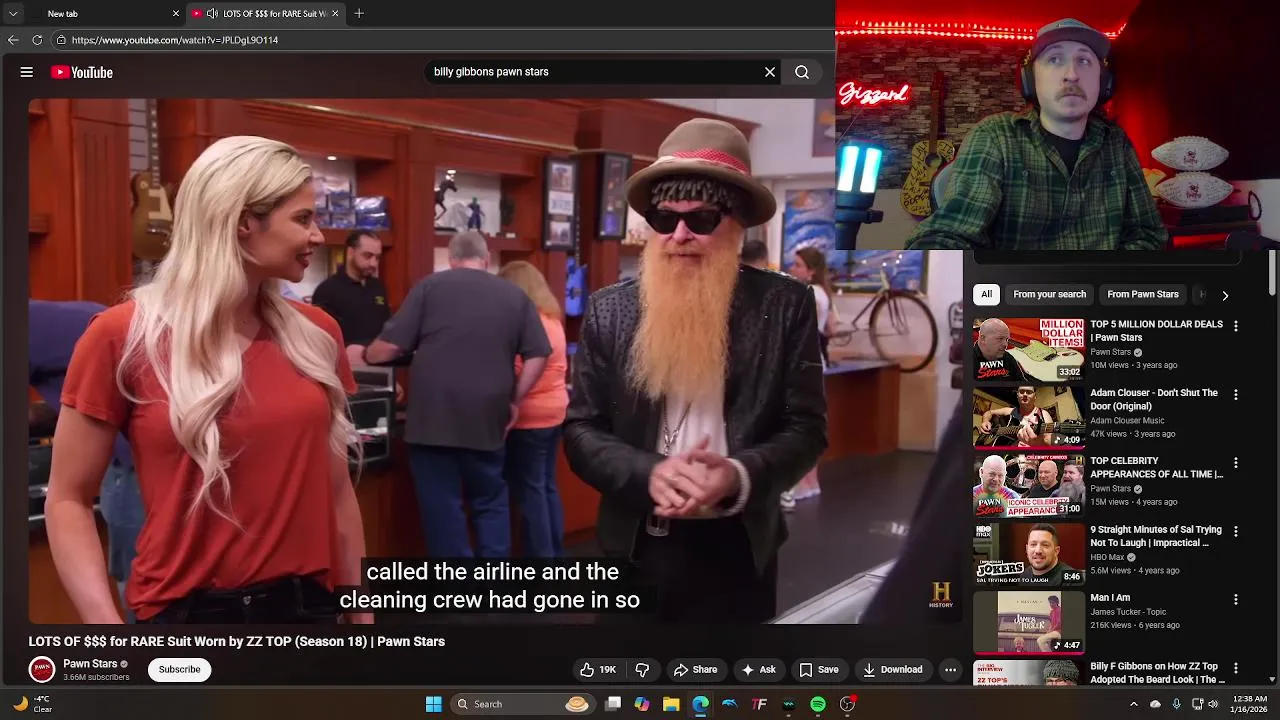Close the LOTS OF $$$ YouTube tab
This screenshot has height=720, width=1280.
click(335, 14)
